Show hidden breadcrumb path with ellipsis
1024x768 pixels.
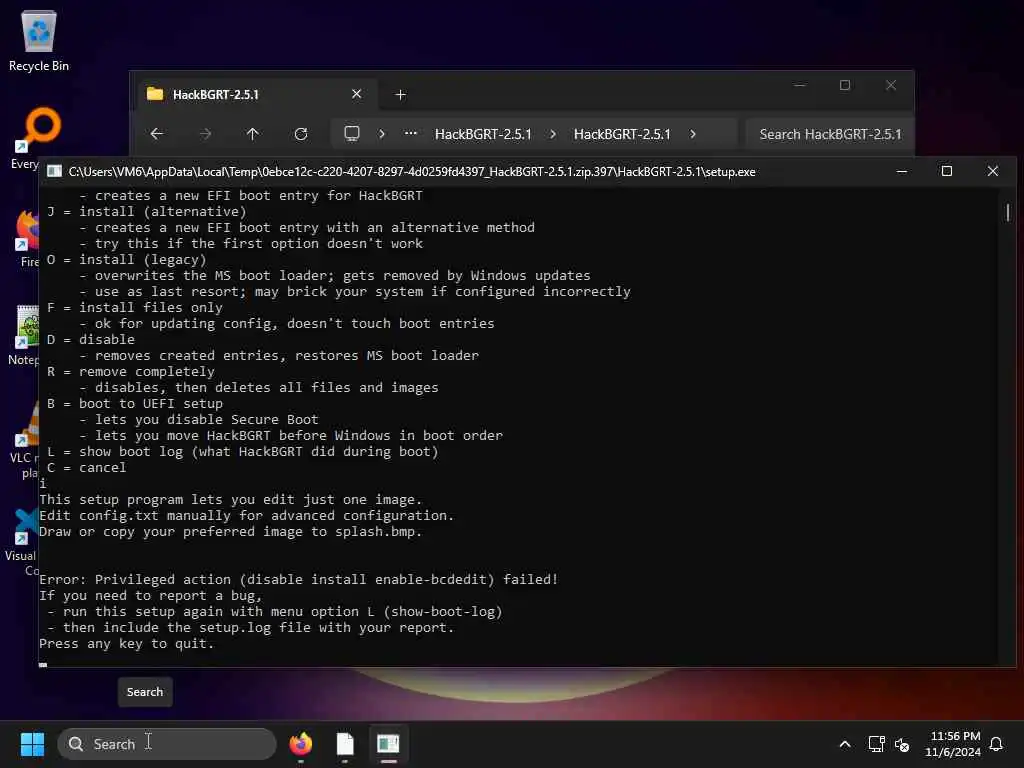tap(411, 133)
